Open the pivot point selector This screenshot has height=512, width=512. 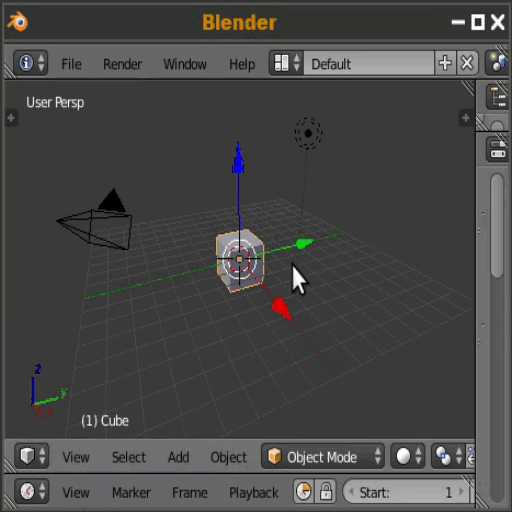tap(448, 456)
